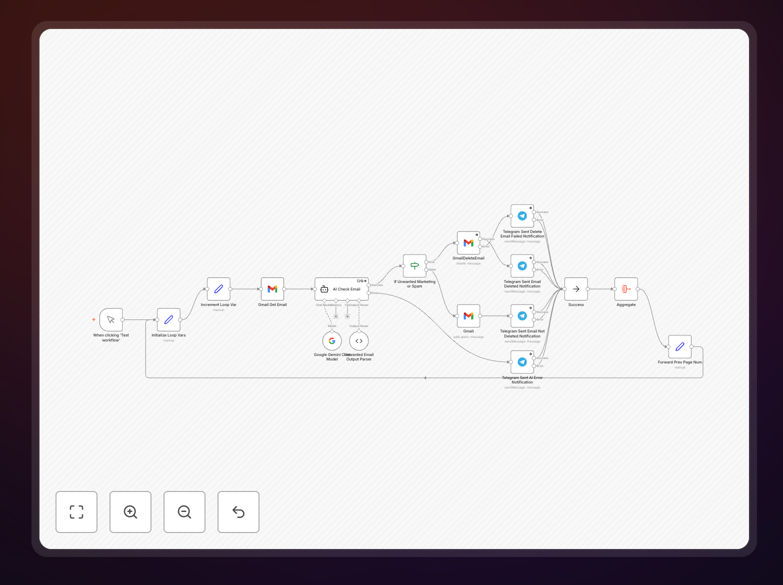Open Telegram Sent Email Deleted Notification node
Image resolution: width=783 pixels, height=585 pixels.
(x=522, y=266)
